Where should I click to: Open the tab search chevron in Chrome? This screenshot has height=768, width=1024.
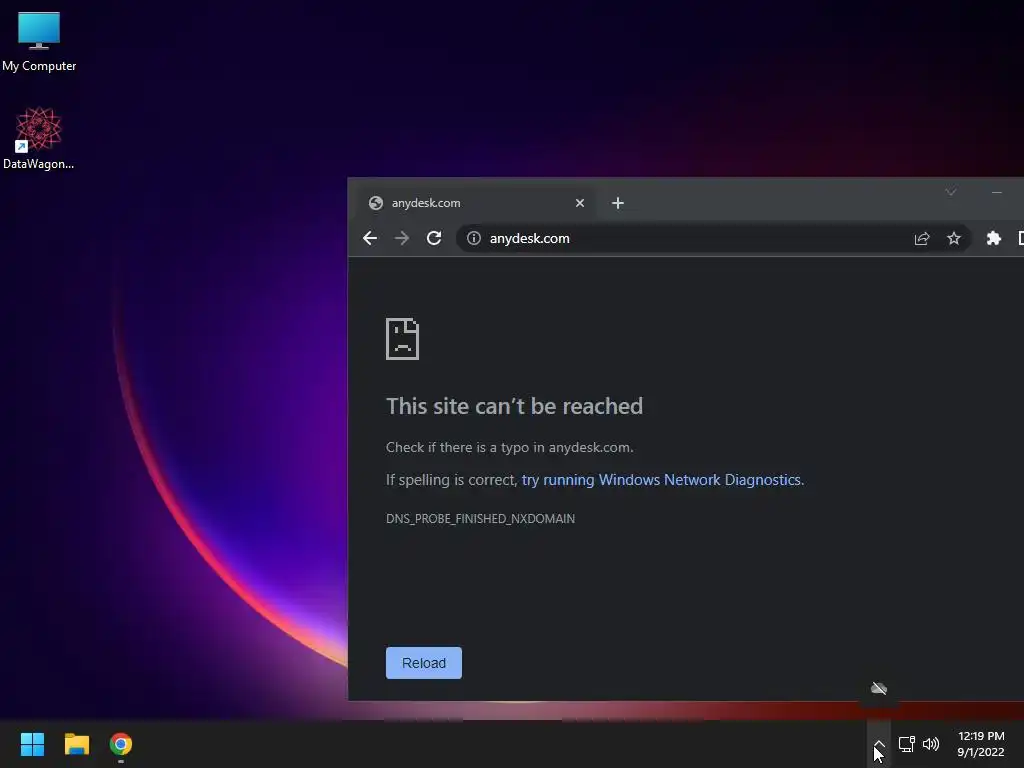tap(951, 192)
